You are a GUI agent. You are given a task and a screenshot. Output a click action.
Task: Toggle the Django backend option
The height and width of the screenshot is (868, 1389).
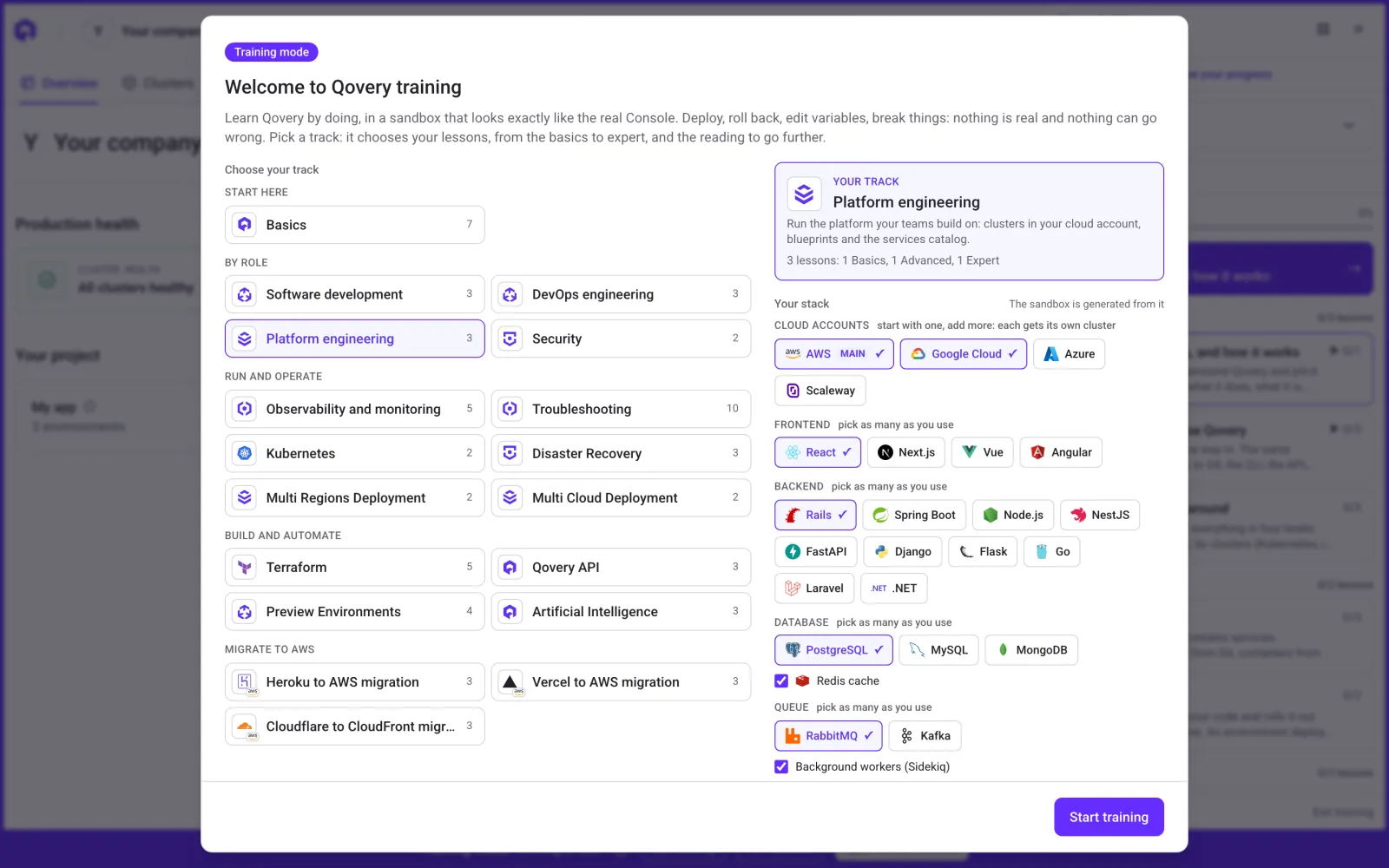[x=903, y=552]
